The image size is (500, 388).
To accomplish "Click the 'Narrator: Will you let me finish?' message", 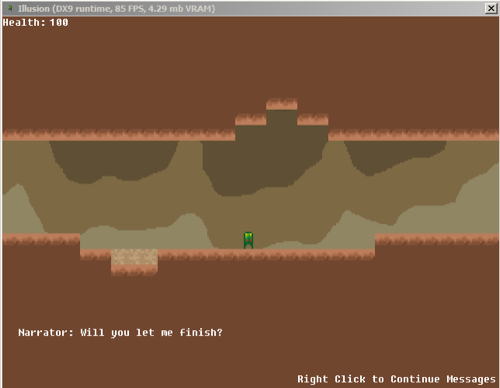I will [x=120, y=333].
